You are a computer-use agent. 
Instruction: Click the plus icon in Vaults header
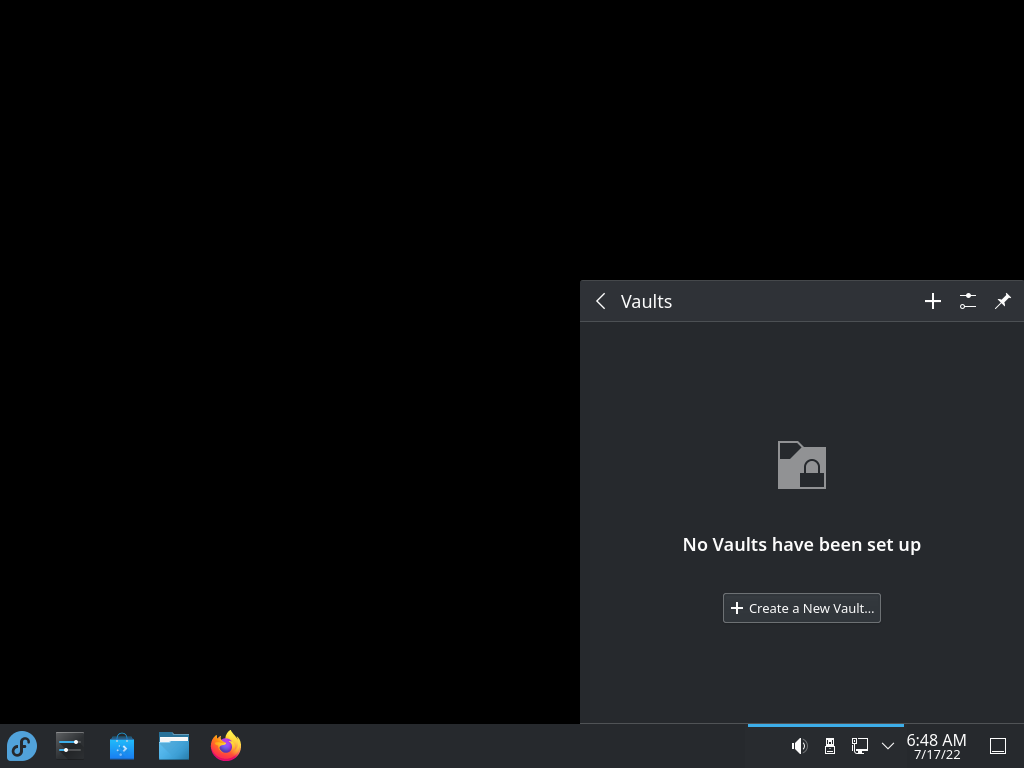point(933,301)
